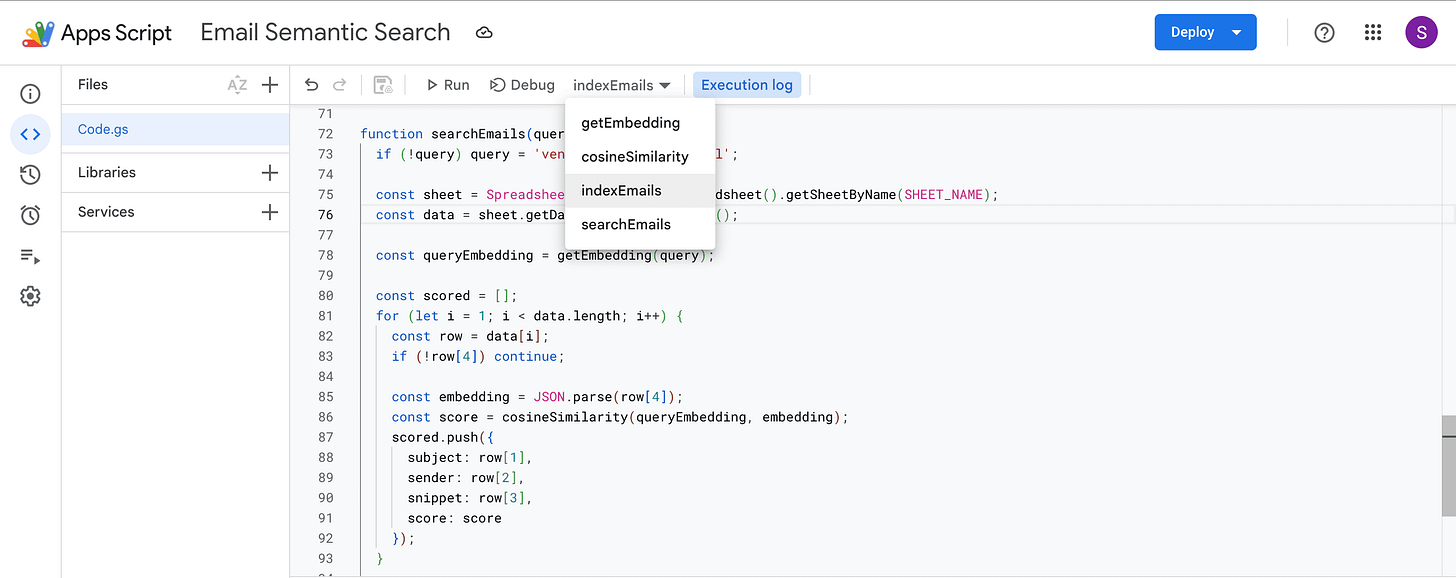
Task: Add a new file with plus icon
Action: [x=269, y=85]
